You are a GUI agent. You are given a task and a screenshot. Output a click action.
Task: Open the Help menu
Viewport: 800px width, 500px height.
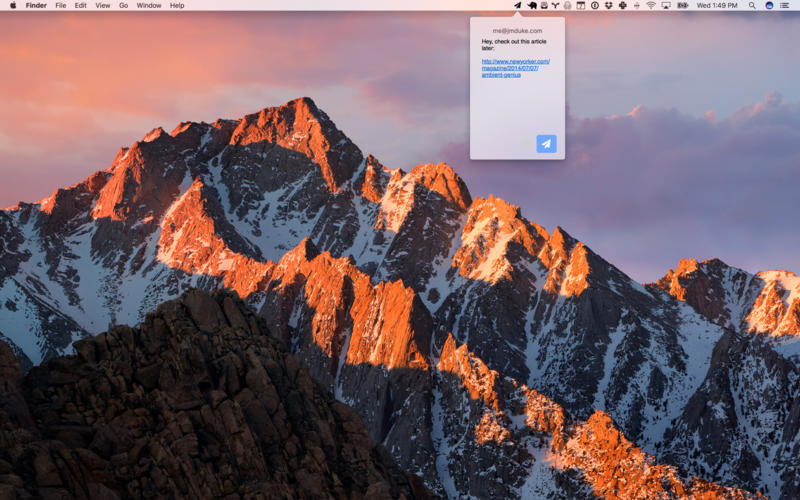[177, 5]
